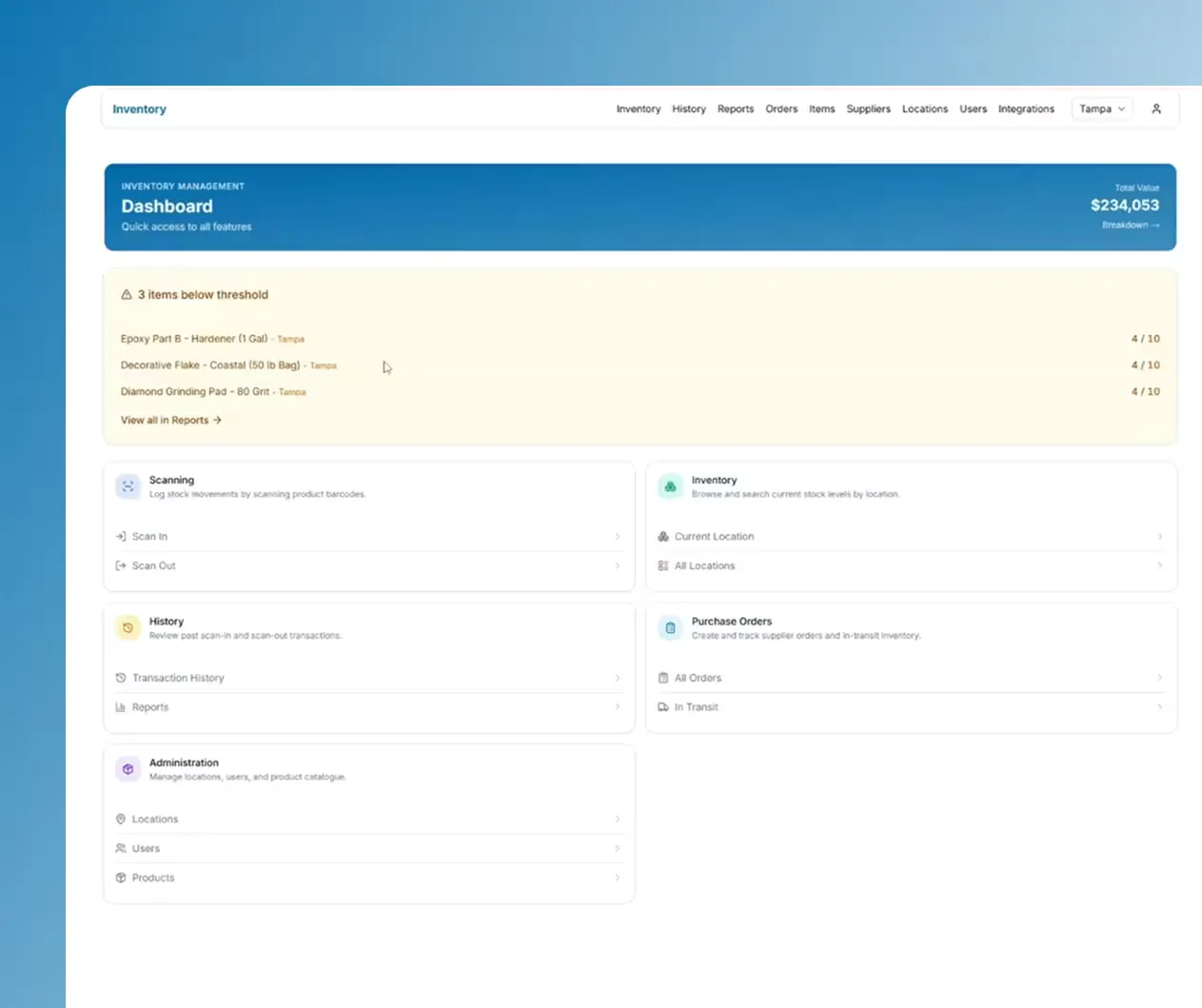The height and width of the screenshot is (1008, 1202).
Task: Click the Purchase Orders clipboard icon
Action: (670, 628)
